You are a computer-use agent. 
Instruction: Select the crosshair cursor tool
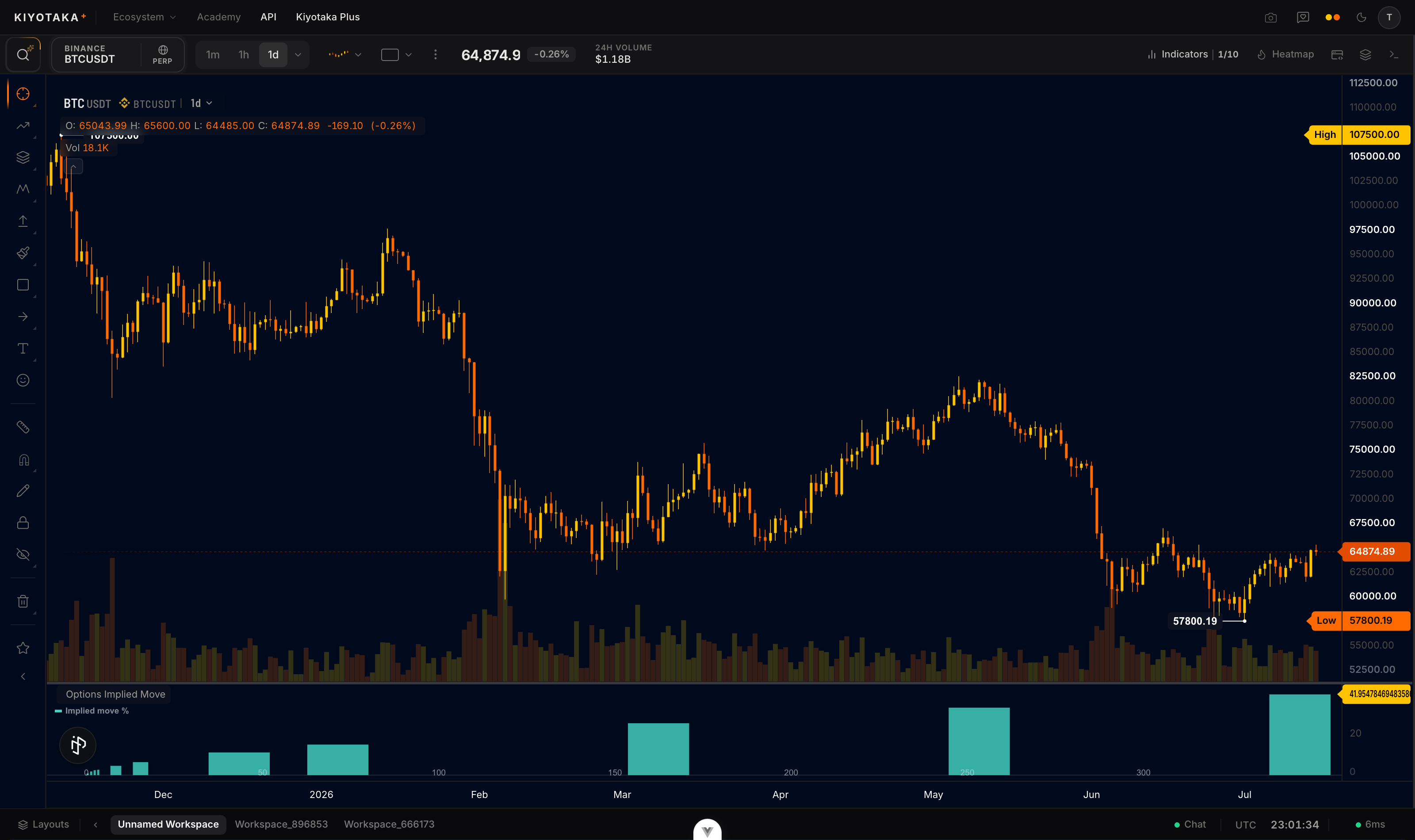23,94
